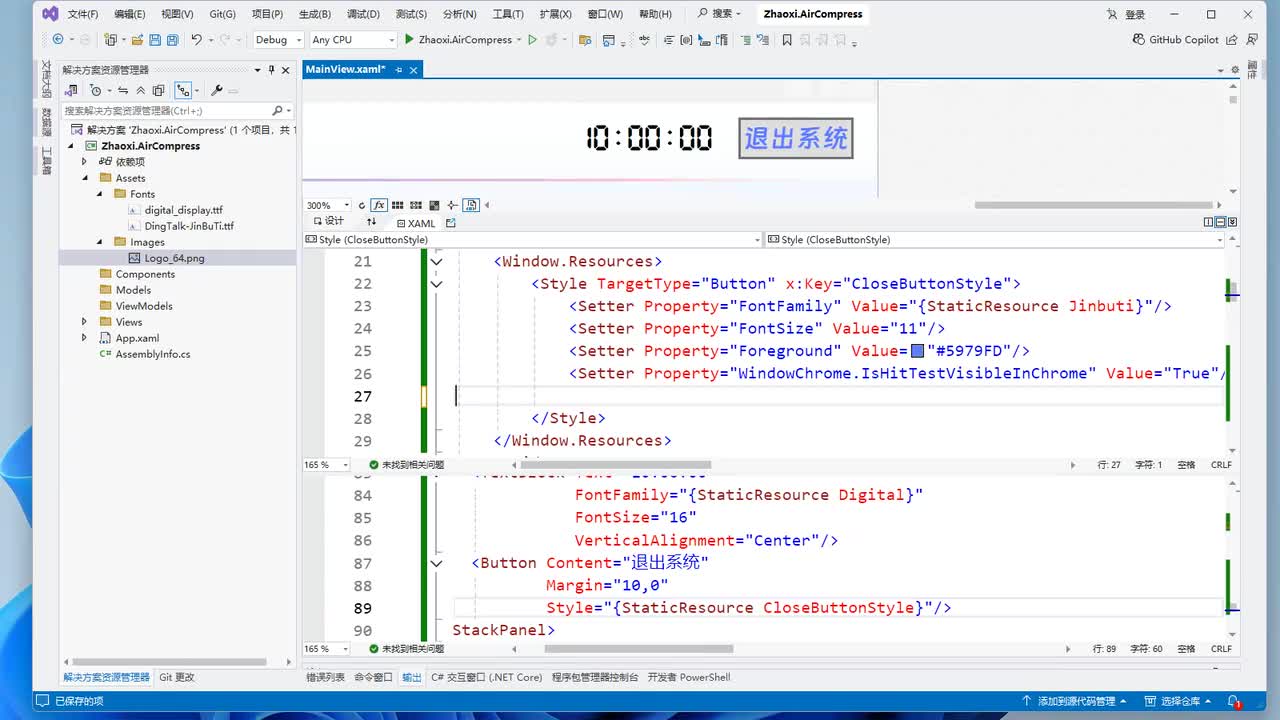Click the Solution Explorer pending changes filter clock icon
Viewport: 1280px width, 720px height.
[x=96, y=91]
